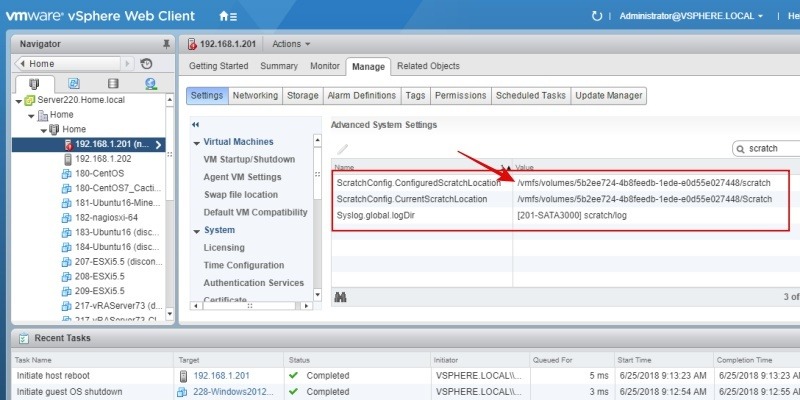Viewport: 800px width, 400px height.
Task: Open the vSphere home menu icon
Action: click(x=228, y=16)
